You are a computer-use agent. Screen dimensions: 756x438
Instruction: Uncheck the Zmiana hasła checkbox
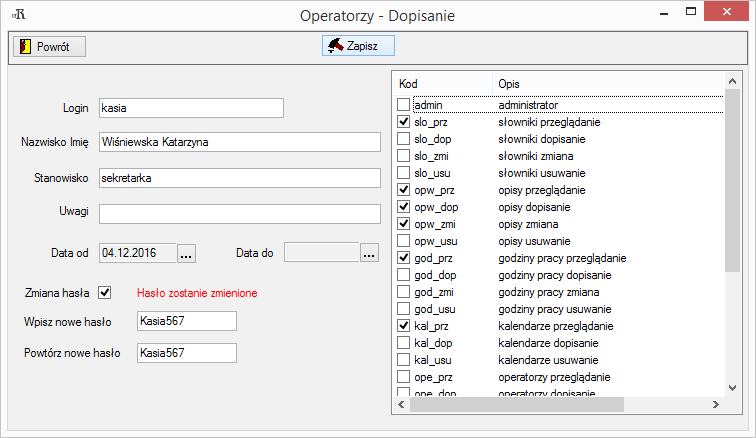click(x=105, y=293)
